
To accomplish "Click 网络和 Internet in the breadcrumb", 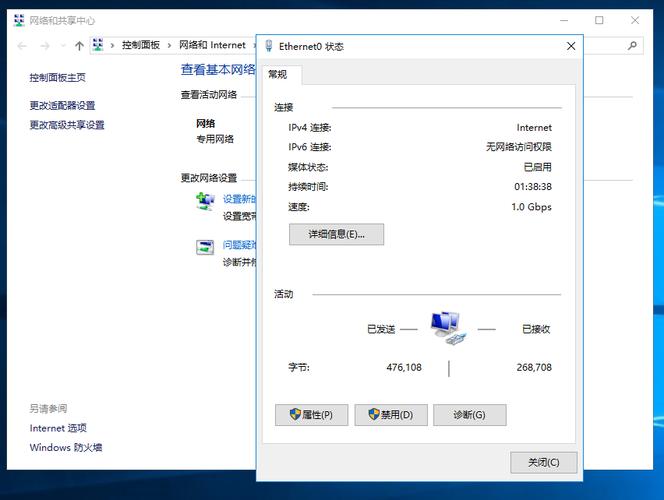I will click(212, 45).
